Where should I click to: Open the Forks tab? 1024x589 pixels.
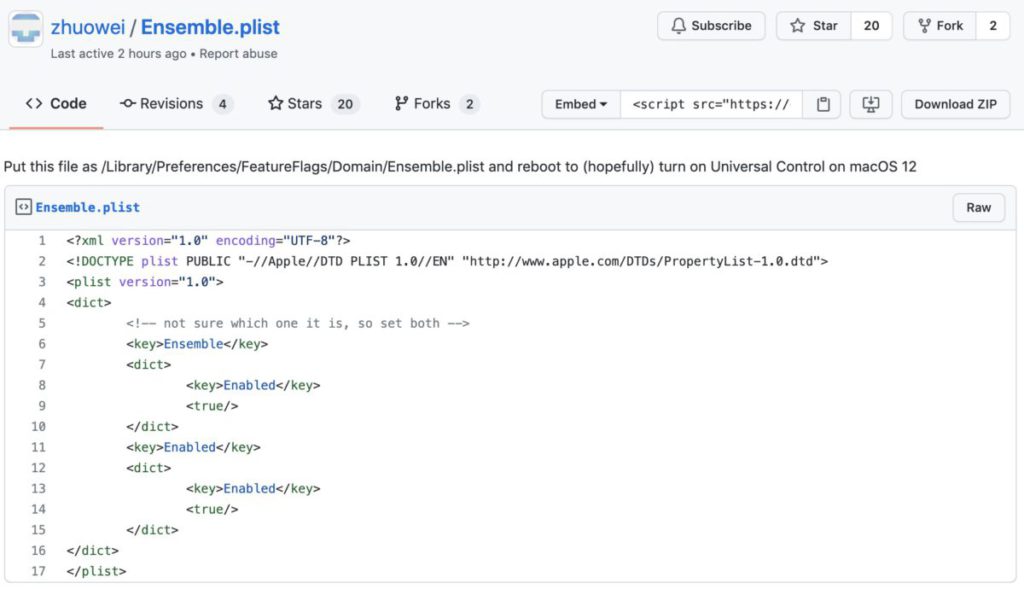(x=436, y=104)
